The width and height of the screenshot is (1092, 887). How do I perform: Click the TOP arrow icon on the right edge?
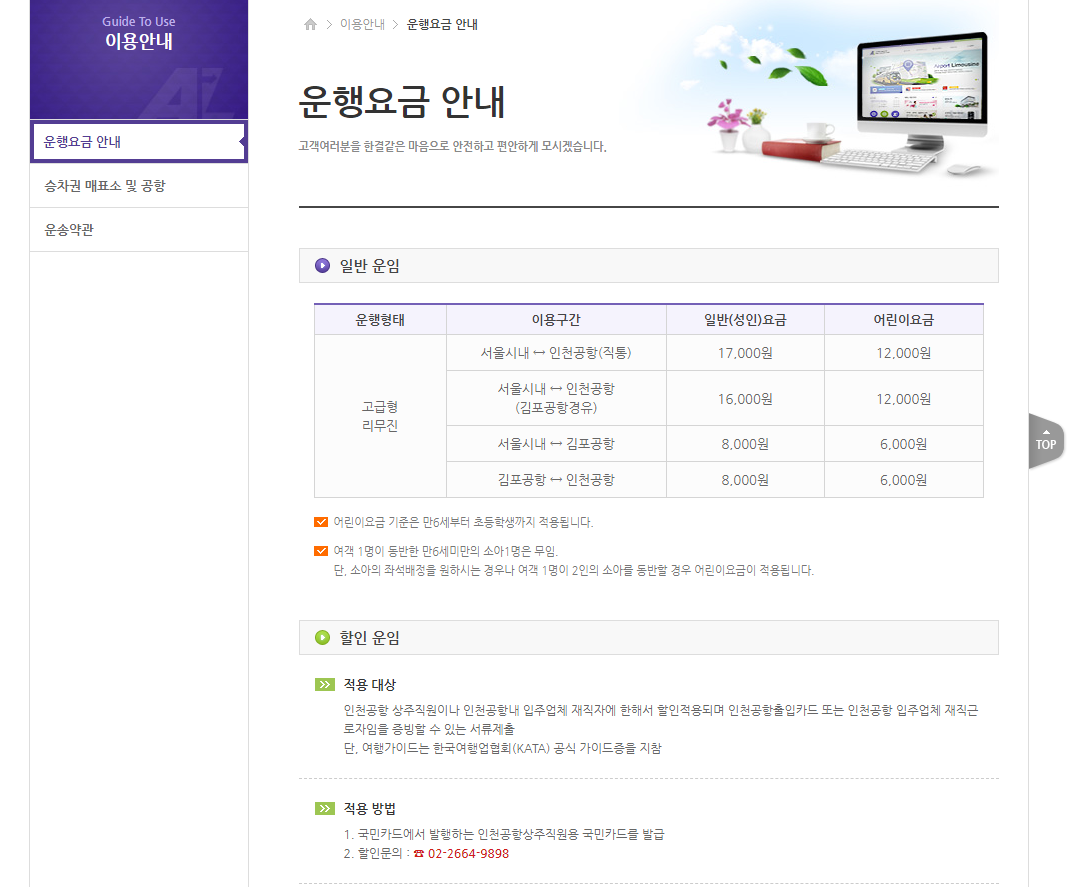point(1045,441)
